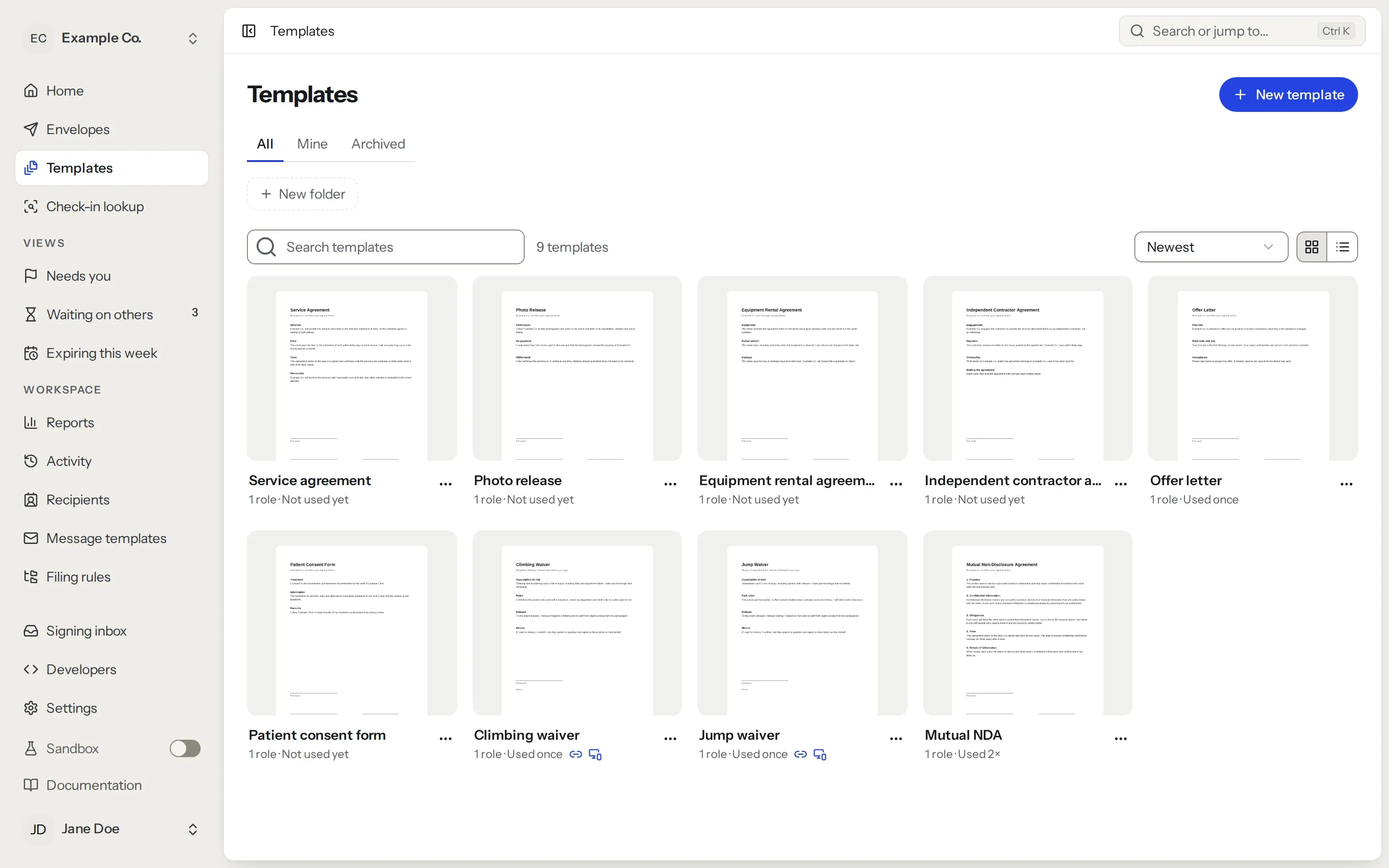Open Reports bar chart icon
The image size is (1389, 868).
point(31,422)
